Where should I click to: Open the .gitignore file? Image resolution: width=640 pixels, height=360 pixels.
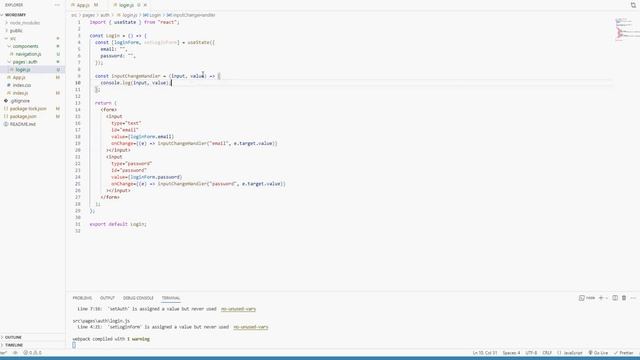point(20,100)
